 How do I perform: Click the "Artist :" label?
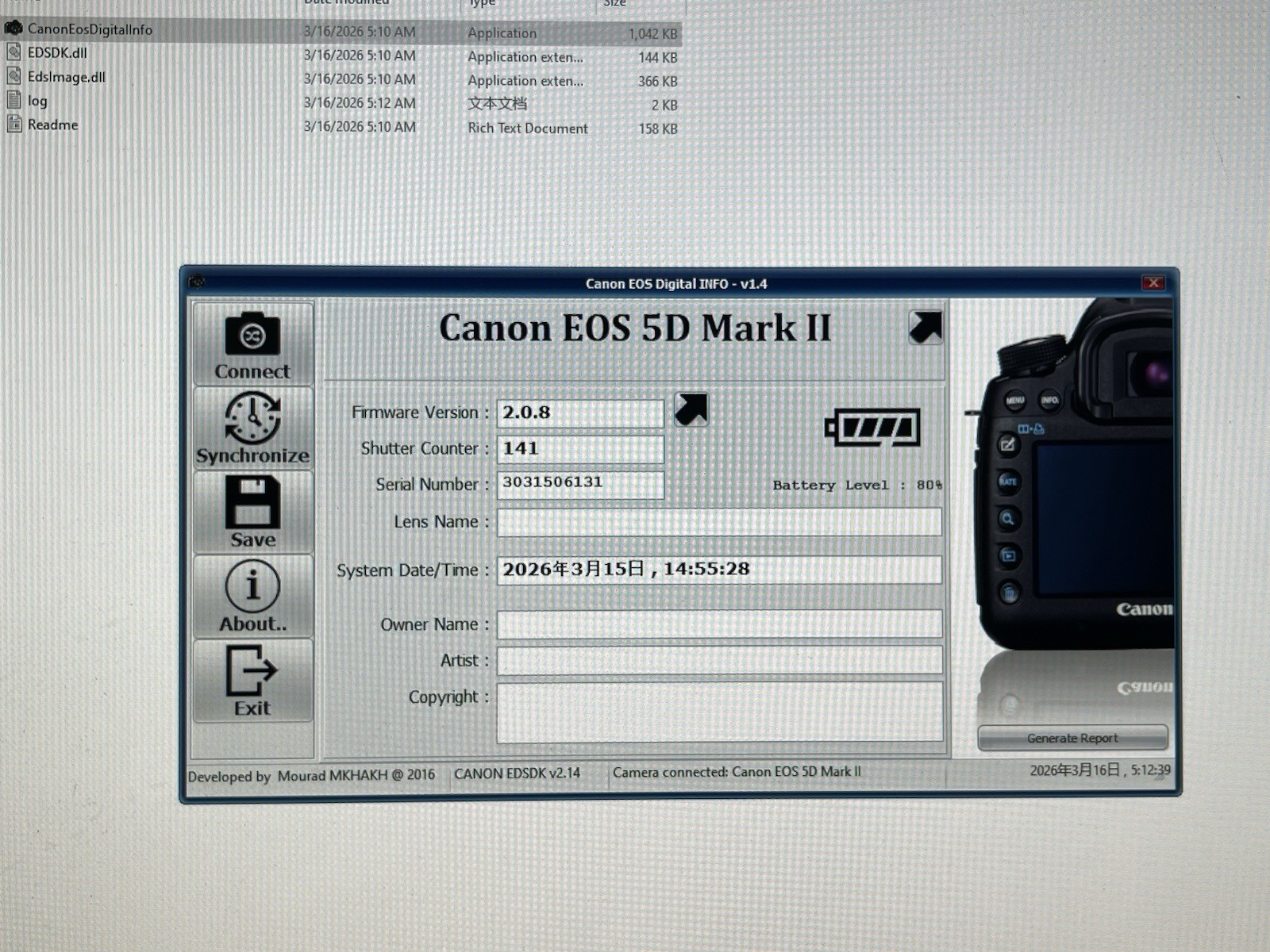464,660
